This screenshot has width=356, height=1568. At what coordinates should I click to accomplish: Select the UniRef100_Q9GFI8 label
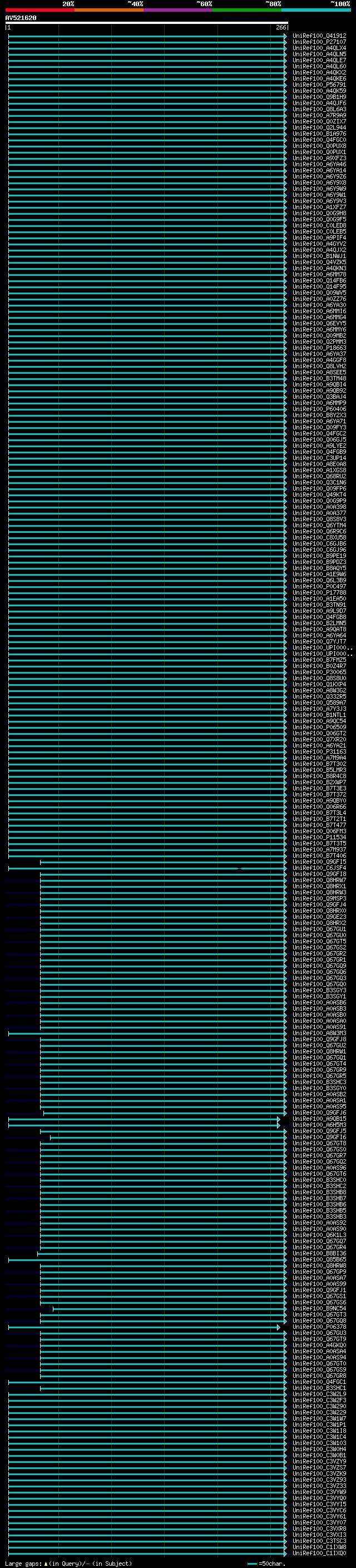point(319,874)
